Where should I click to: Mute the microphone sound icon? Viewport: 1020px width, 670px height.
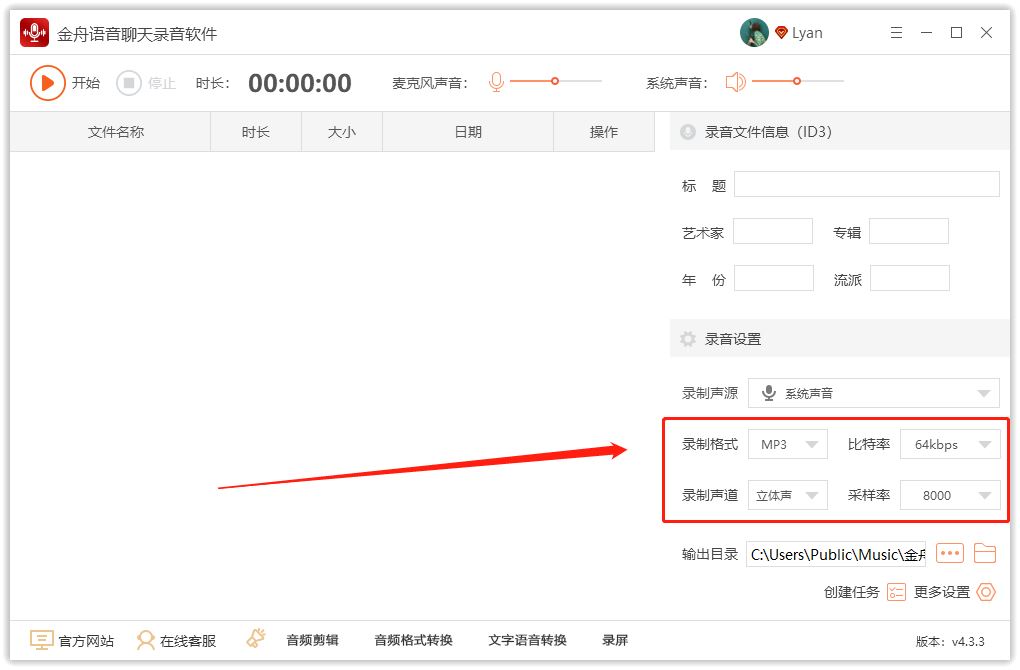(x=496, y=82)
